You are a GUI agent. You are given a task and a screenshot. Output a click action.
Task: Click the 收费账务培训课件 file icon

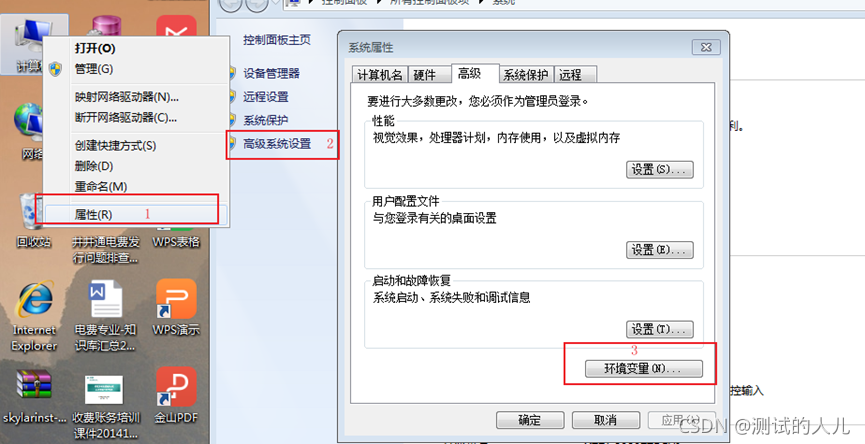[105, 407]
